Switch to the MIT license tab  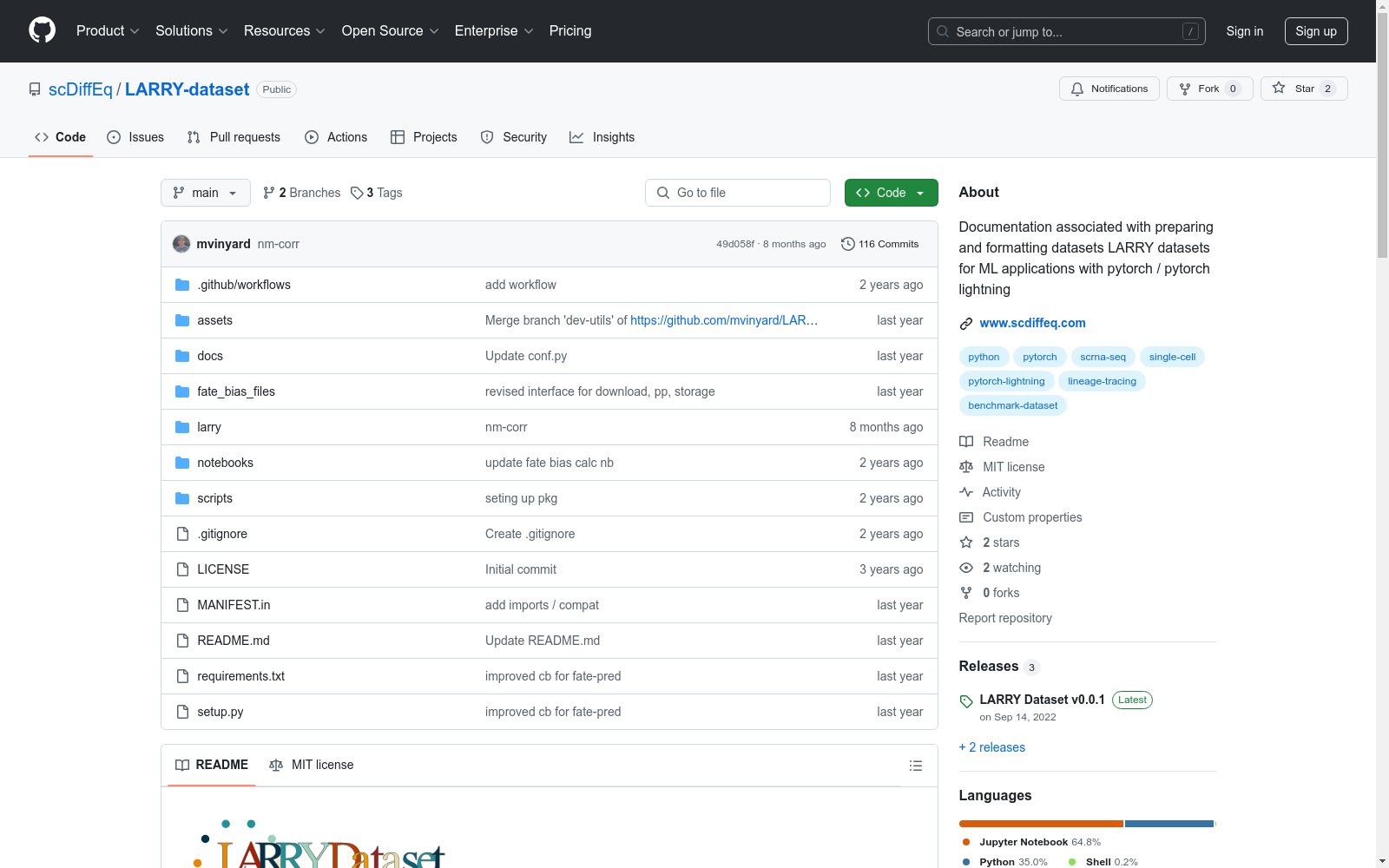(x=312, y=765)
